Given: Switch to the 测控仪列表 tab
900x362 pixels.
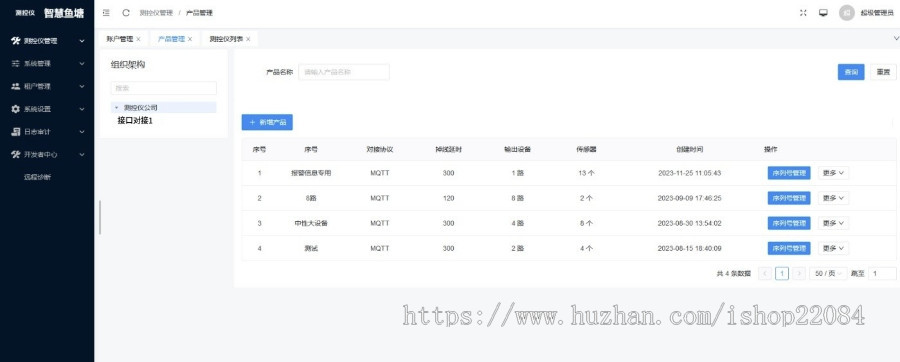Looking at the screenshot, I should point(226,39).
